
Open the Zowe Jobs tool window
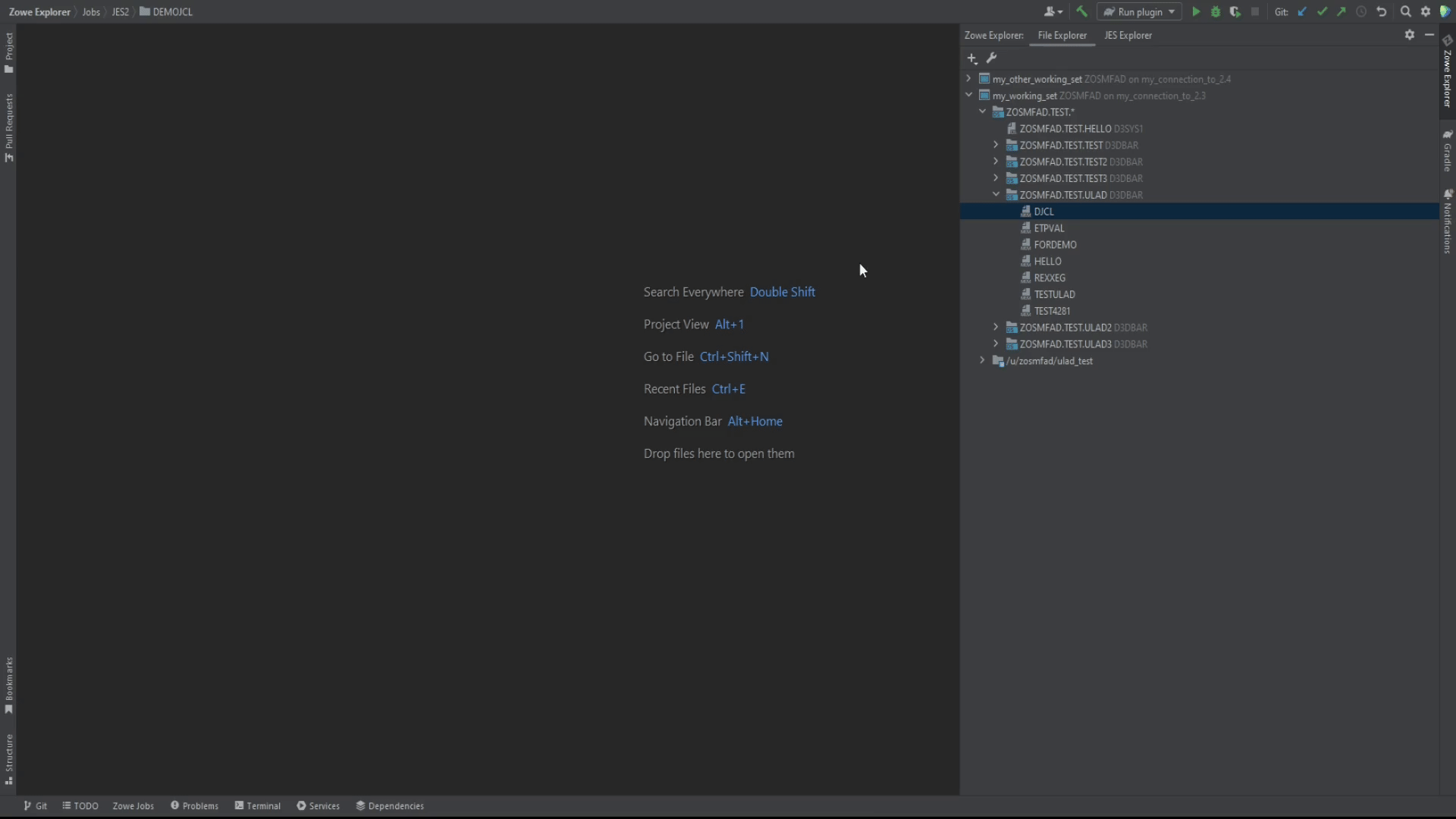coord(133,806)
